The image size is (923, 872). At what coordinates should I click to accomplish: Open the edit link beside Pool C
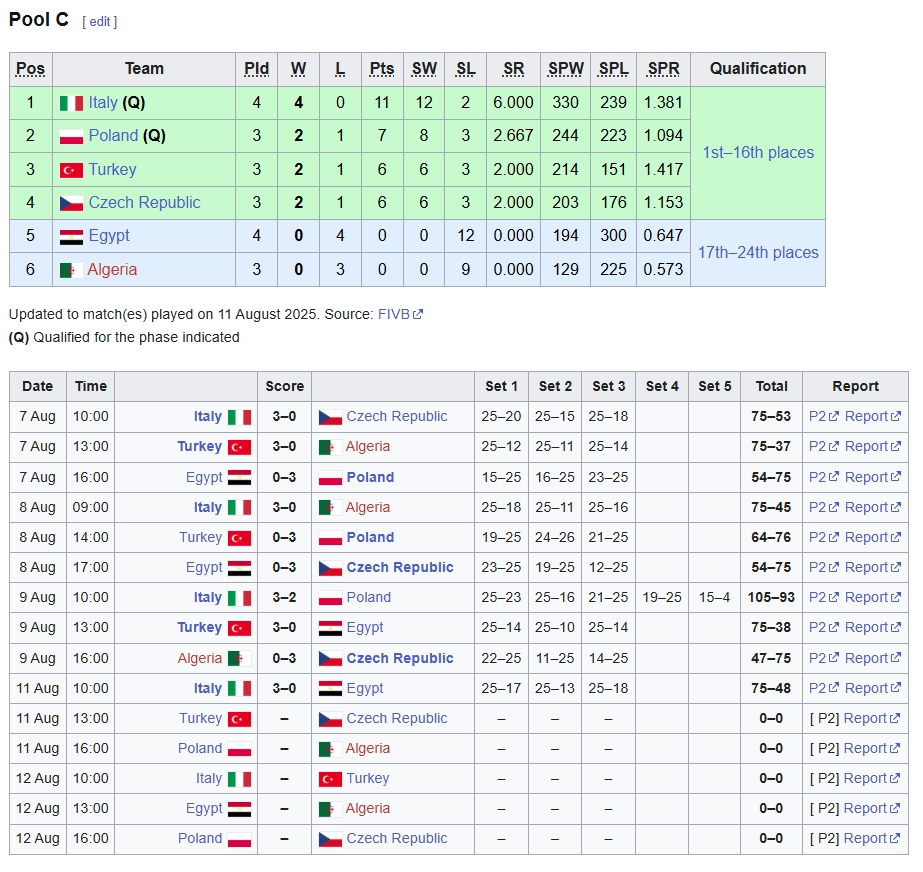tap(100, 22)
